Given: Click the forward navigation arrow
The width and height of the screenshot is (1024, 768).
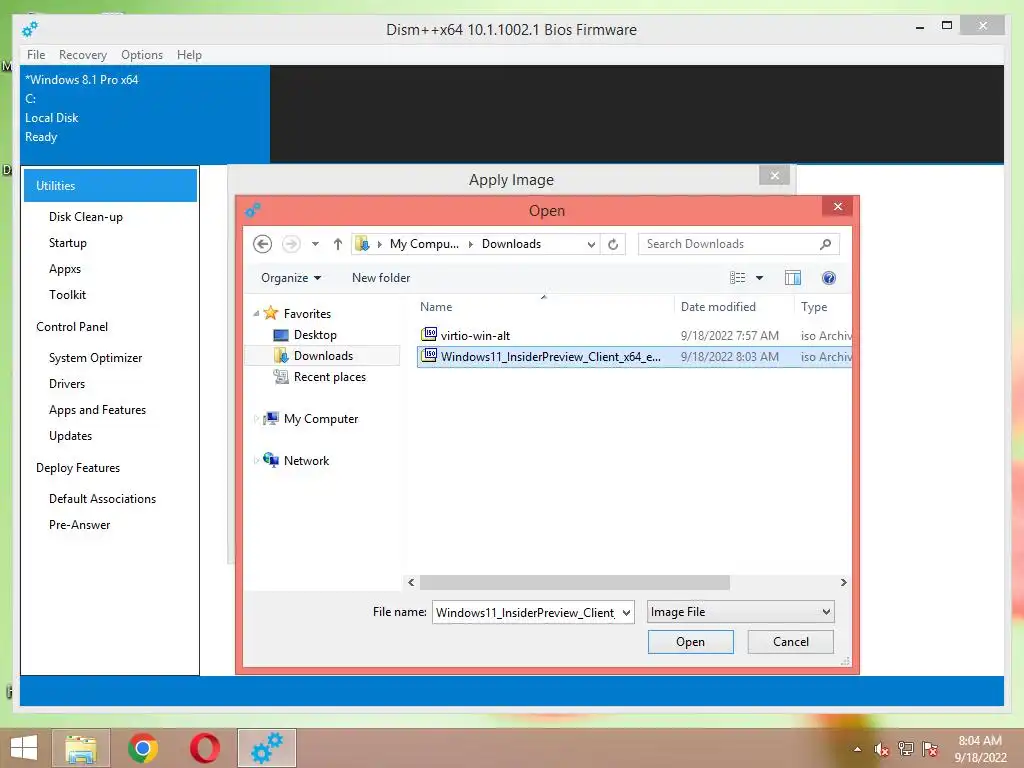Looking at the screenshot, I should 291,244.
